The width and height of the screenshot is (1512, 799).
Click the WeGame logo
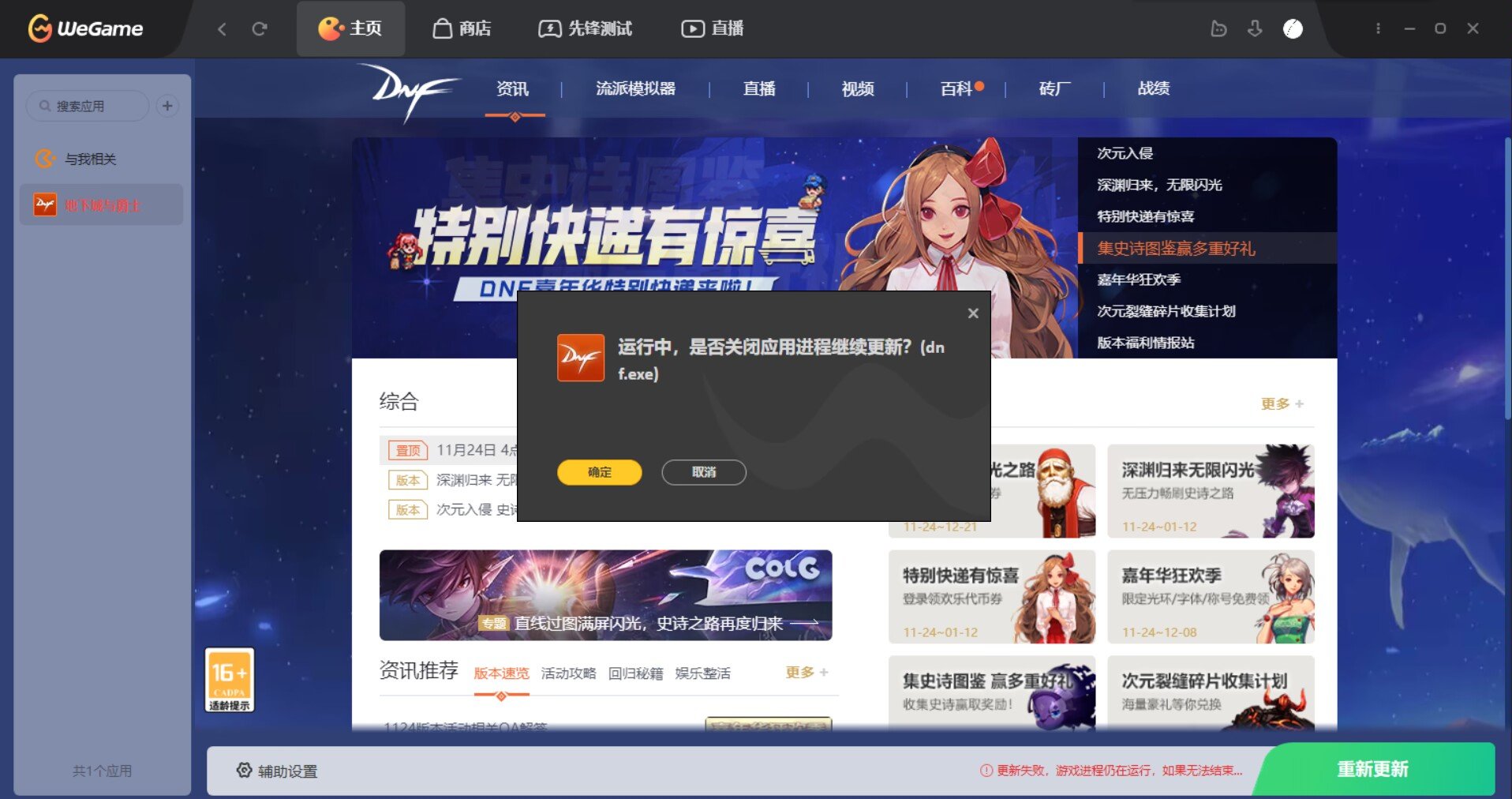click(x=85, y=28)
